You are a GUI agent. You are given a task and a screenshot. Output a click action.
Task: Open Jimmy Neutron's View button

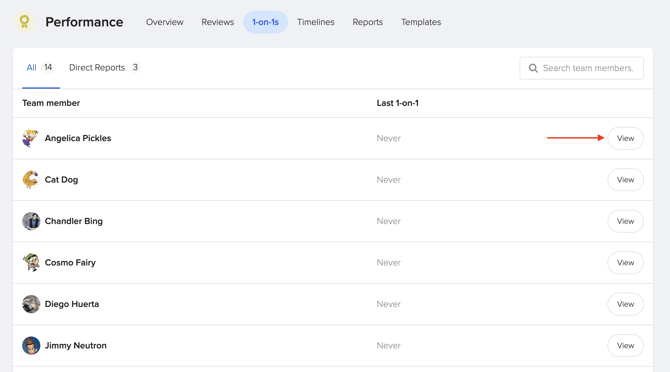point(625,346)
